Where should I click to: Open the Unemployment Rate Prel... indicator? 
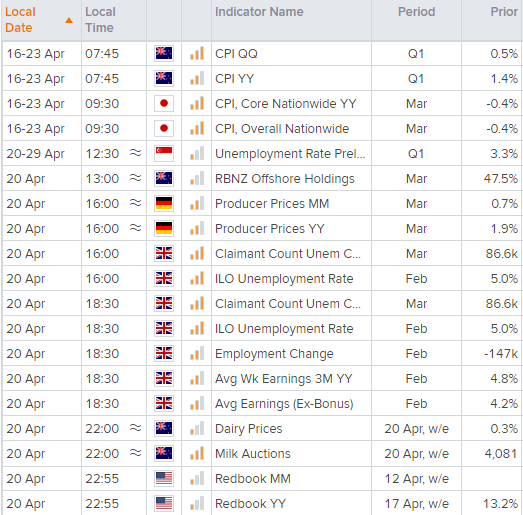290,154
